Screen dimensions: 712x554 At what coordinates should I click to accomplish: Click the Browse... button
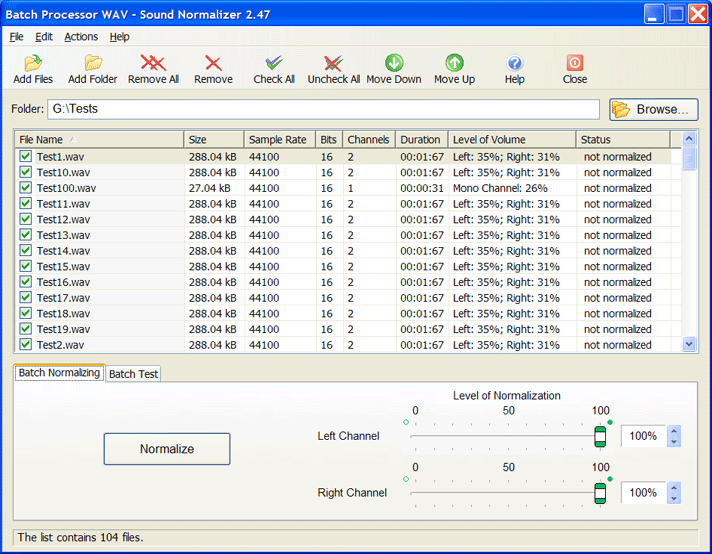tap(653, 109)
